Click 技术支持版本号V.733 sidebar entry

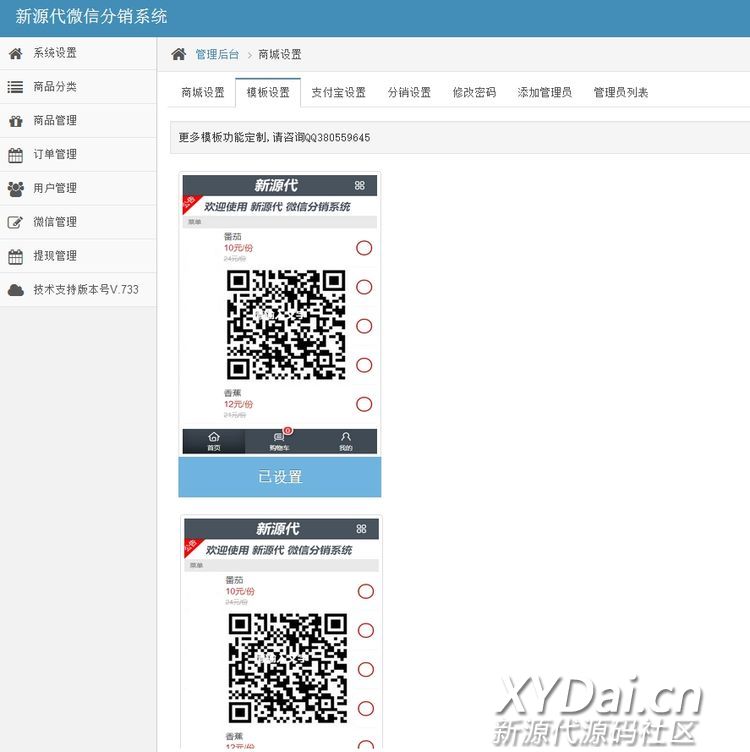coord(78,290)
